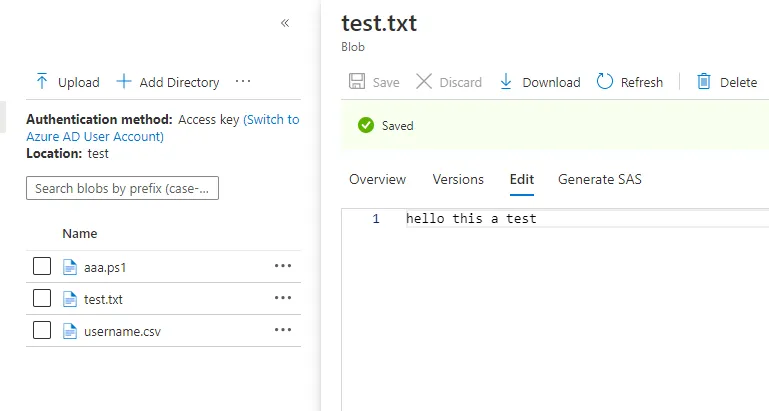Click the Discard X icon
The width and height of the screenshot is (769, 411).
[x=424, y=82]
